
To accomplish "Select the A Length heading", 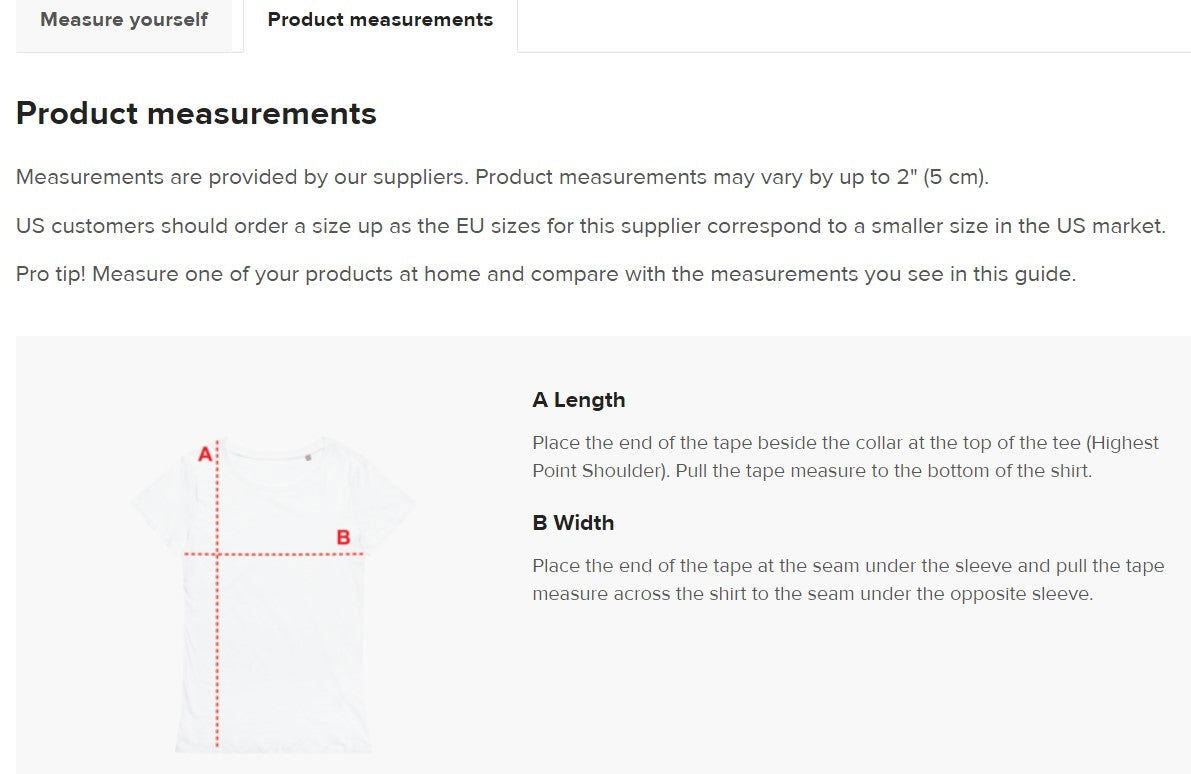I will (578, 400).
